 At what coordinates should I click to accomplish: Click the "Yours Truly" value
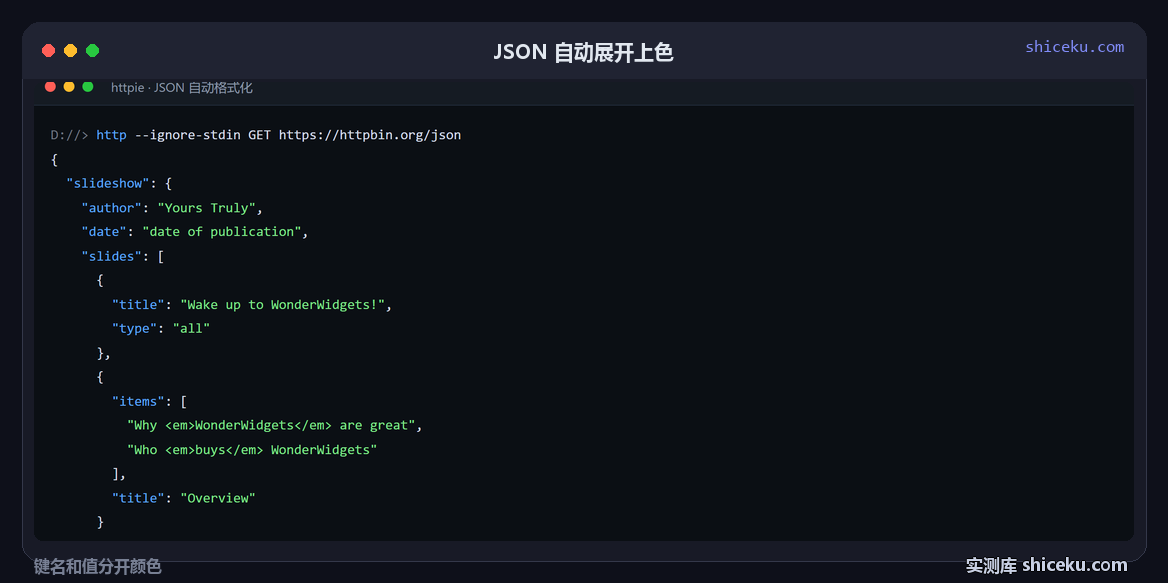tap(206, 208)
